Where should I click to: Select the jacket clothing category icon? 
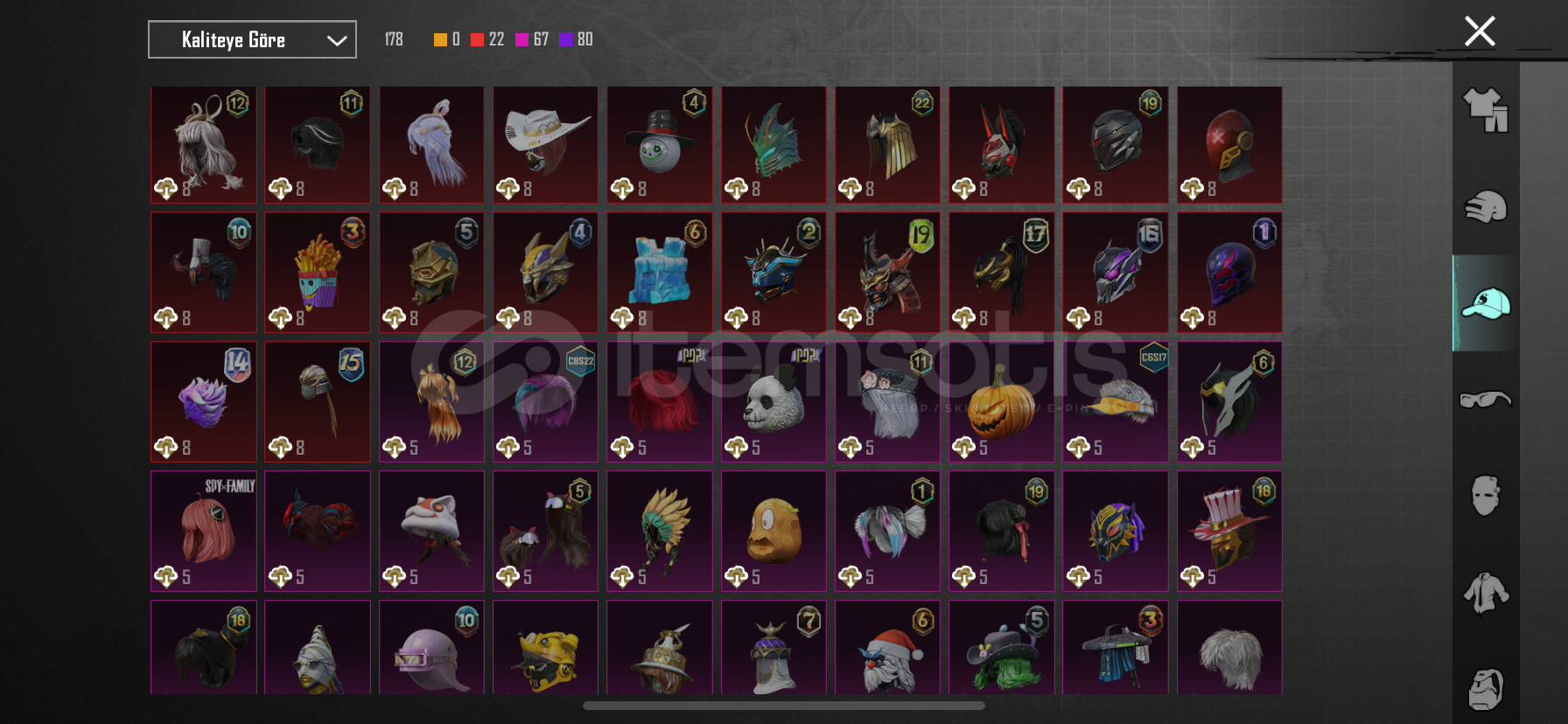point(1486,593)
